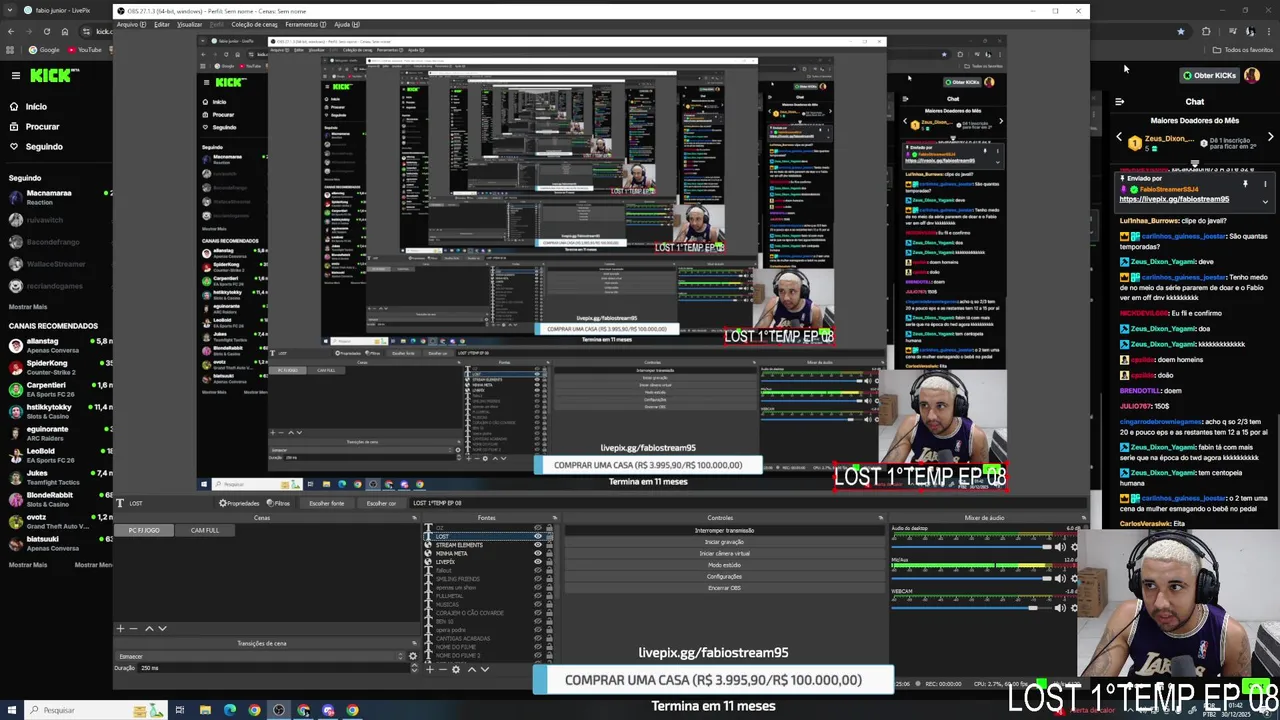Remove scene using the Cenas minus icon
The width and height of the screenshot is (1280, 720).
click(x=133, y=629)
